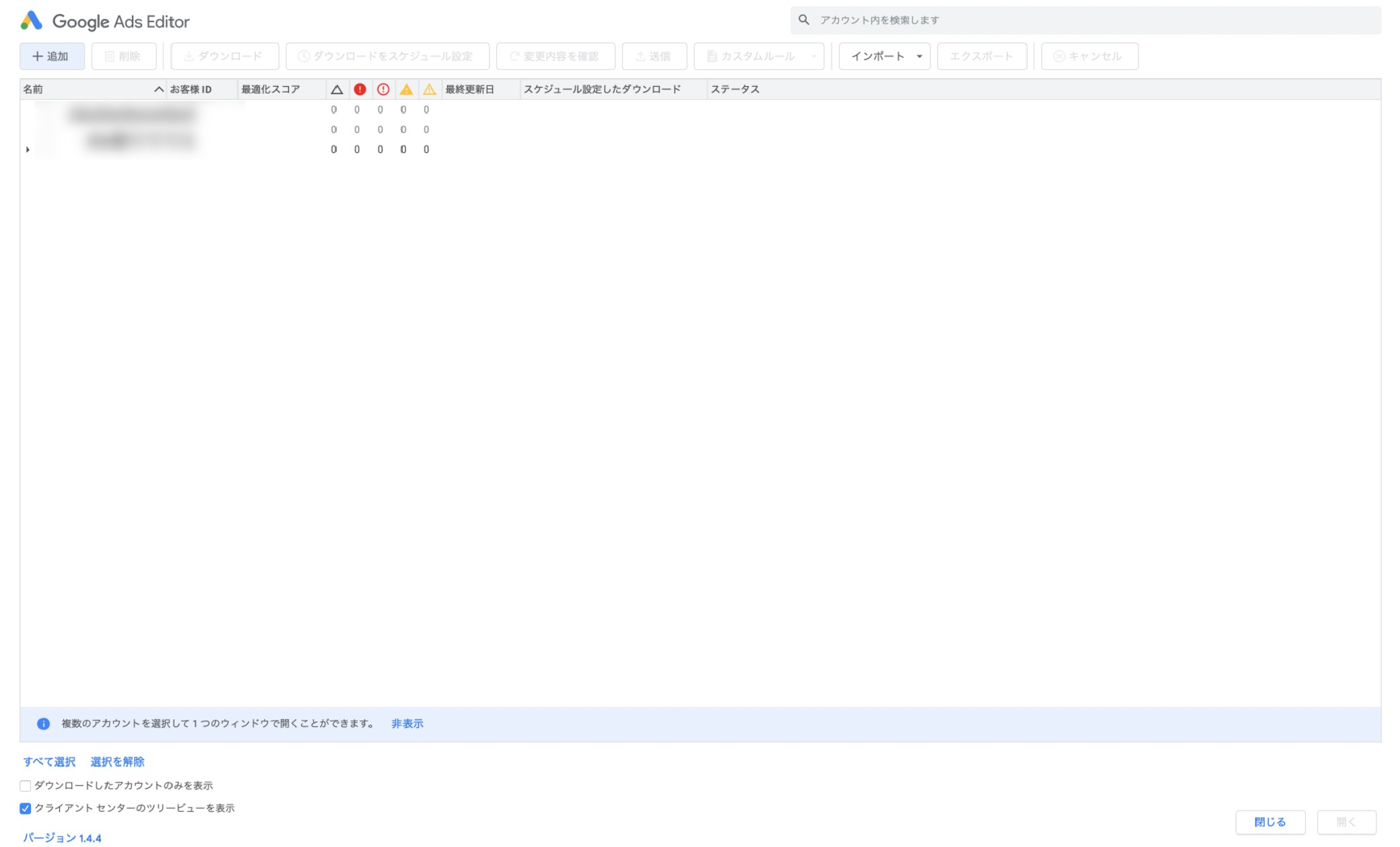Click the アカウント内を検索します search field
This screenshot has width=1400, height=847.
point(1091,20)
